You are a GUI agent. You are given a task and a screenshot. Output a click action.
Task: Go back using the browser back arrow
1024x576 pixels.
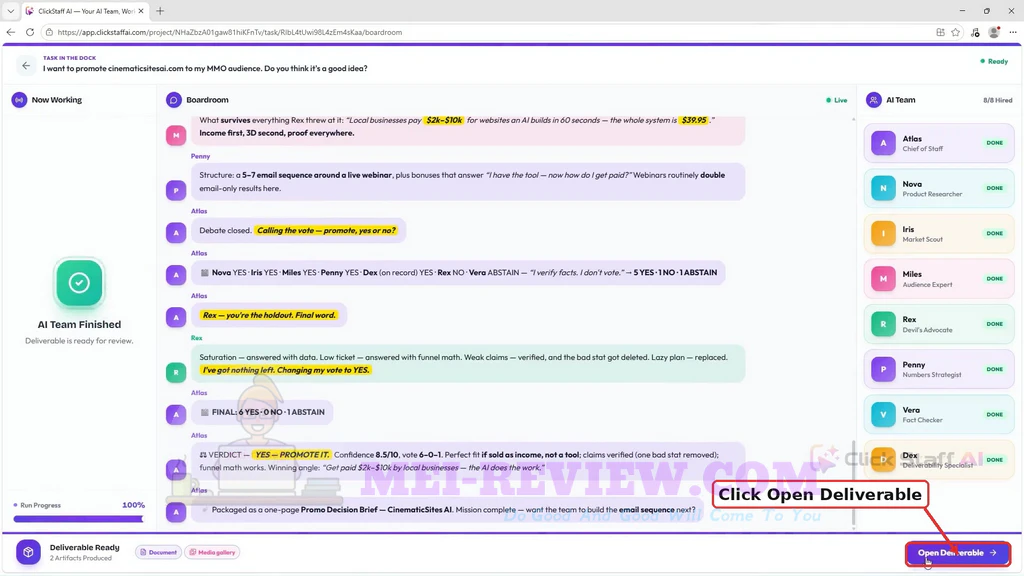[x=10, y=32]
